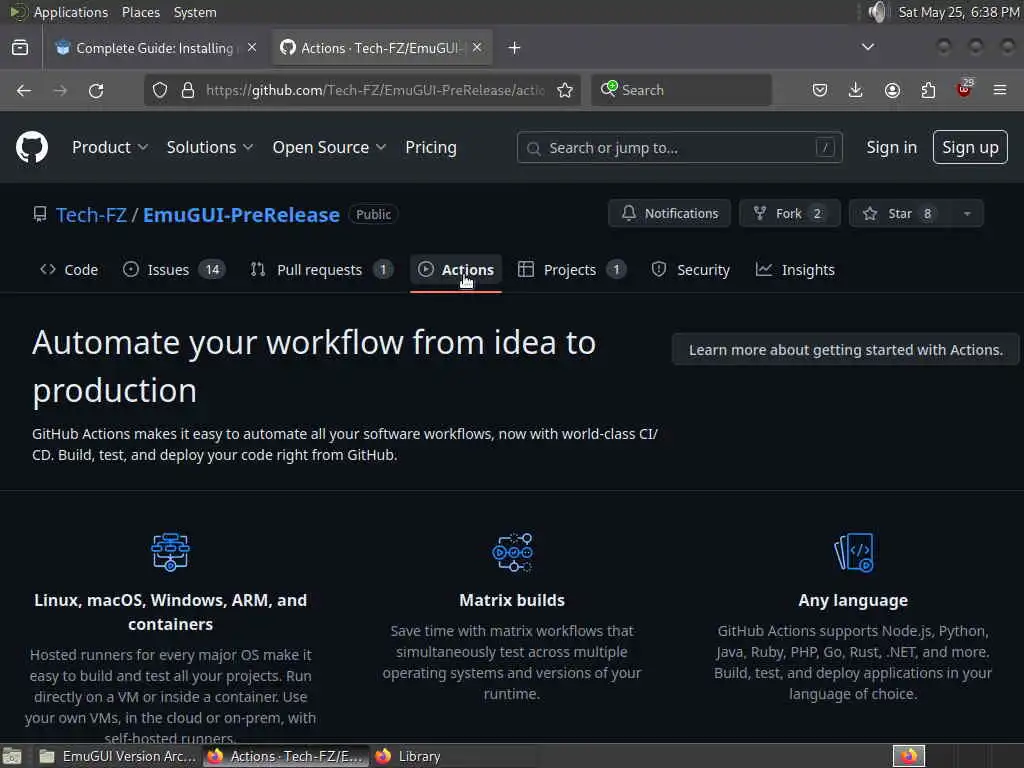Click the Sat May 25 clock
This screenshot has height=768, width=1024.
tap(959, 12)
